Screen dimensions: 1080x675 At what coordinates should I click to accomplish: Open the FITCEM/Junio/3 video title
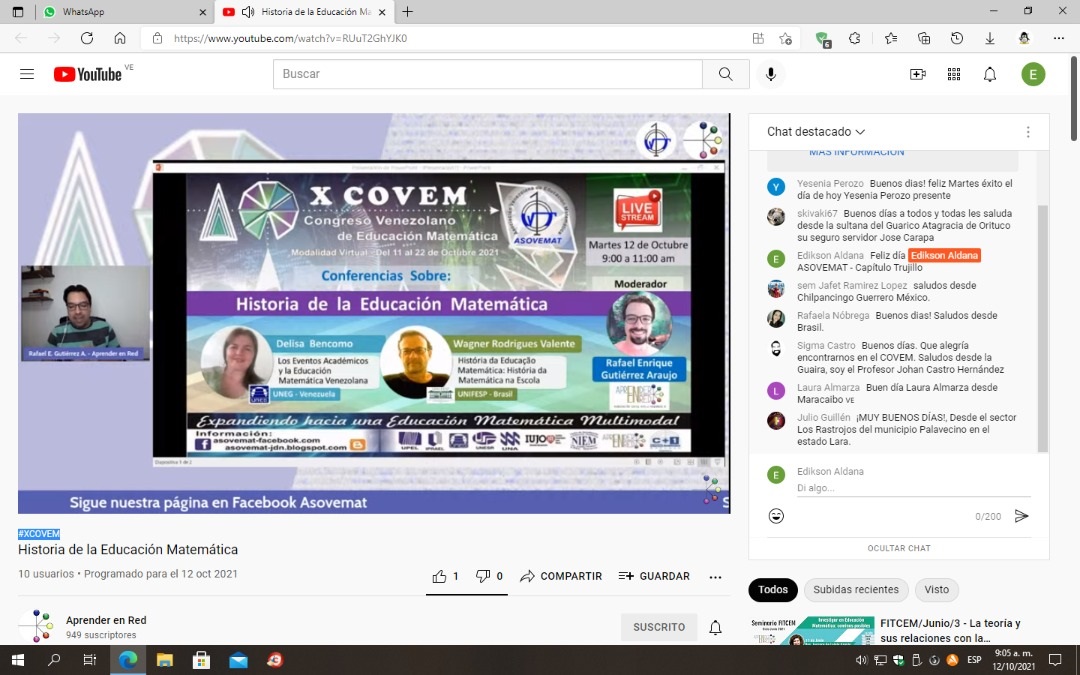point(950,630)
